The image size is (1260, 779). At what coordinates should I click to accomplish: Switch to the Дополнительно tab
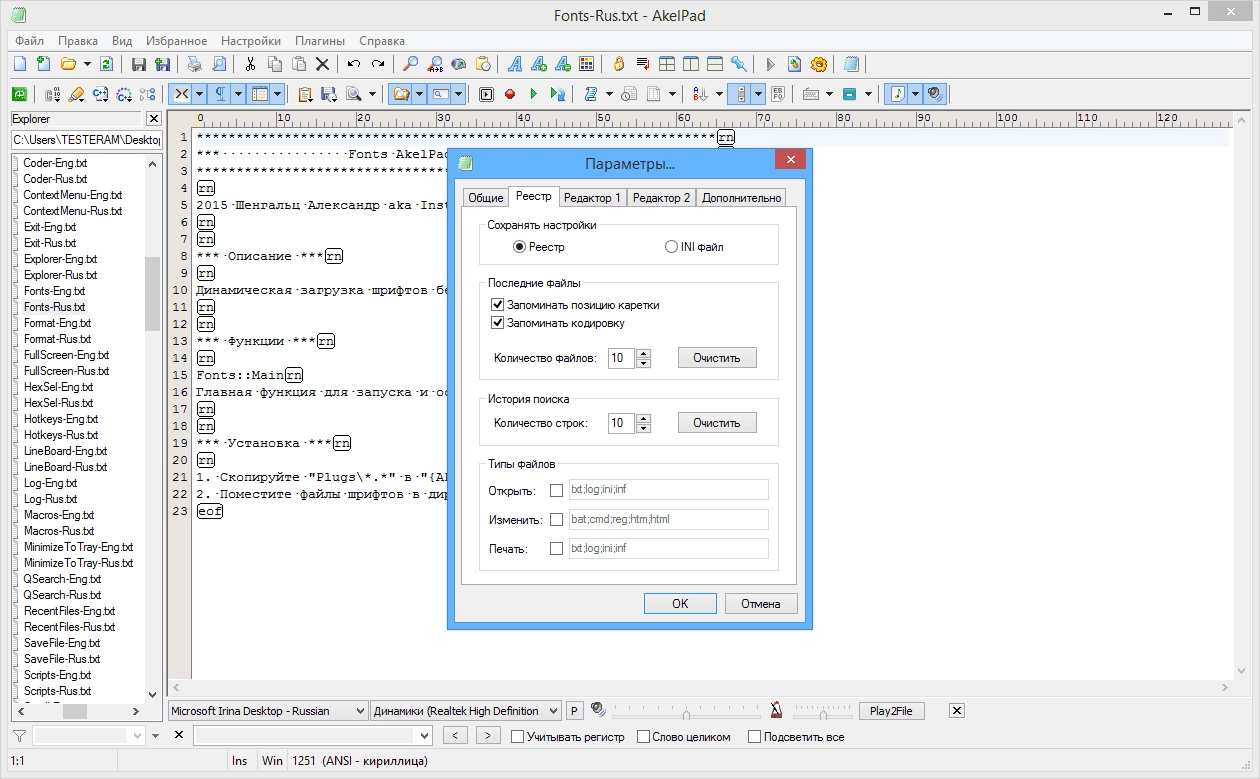pos(741,198)
